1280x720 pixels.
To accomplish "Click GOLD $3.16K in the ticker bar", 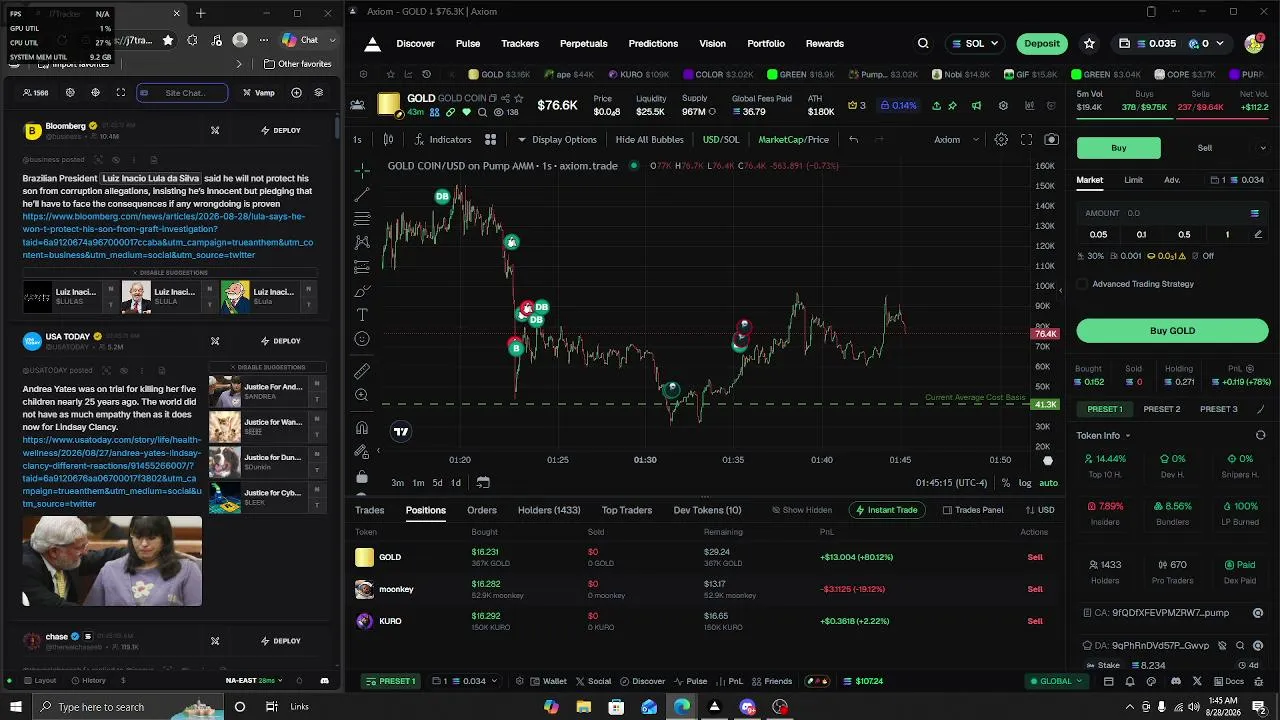I will pyautogui.click(x=499, y=75).
